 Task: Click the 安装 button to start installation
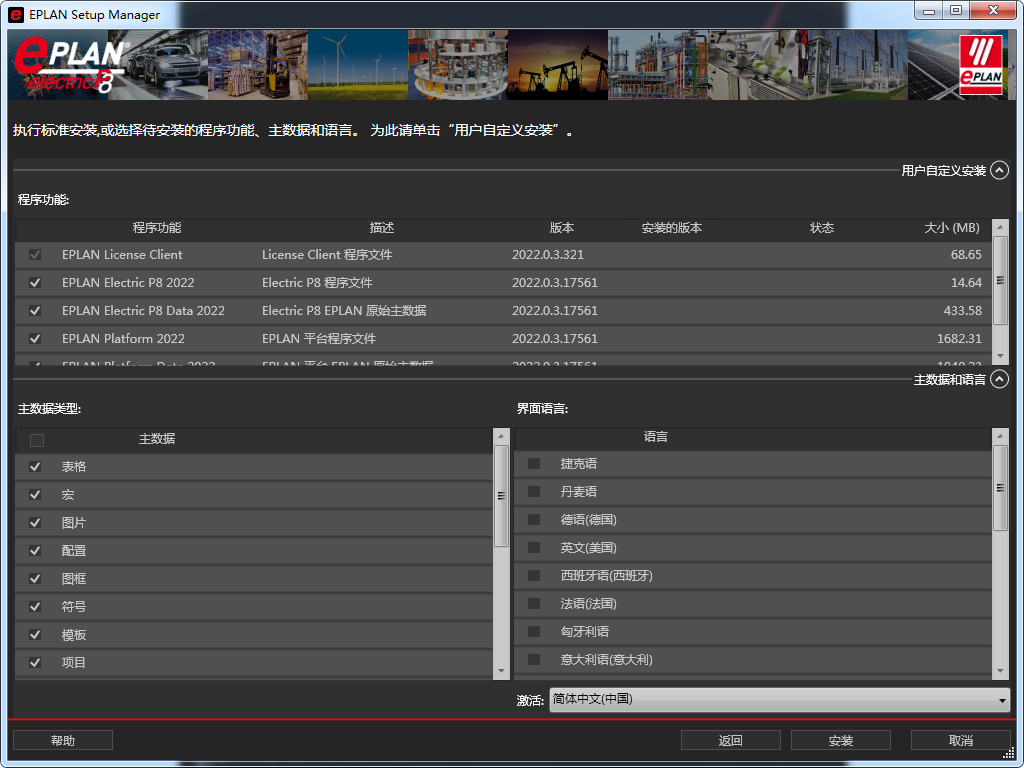click(841, 740)
